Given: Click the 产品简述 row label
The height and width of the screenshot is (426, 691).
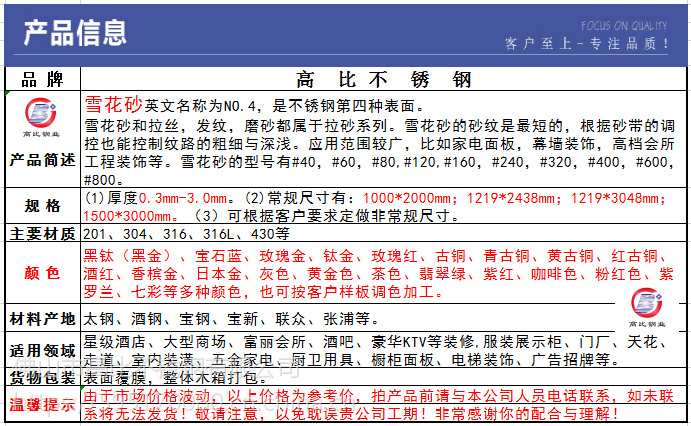Looking at the screenshot, I should click(x=43, y=160).
